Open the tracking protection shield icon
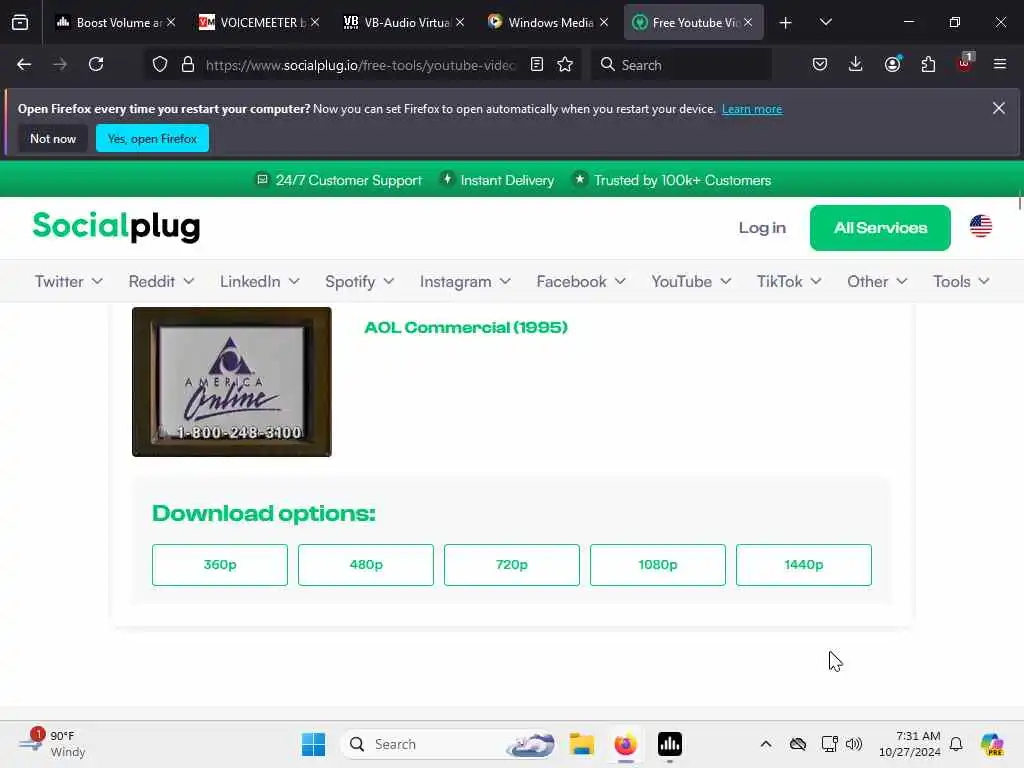 (x=160, y=64)
